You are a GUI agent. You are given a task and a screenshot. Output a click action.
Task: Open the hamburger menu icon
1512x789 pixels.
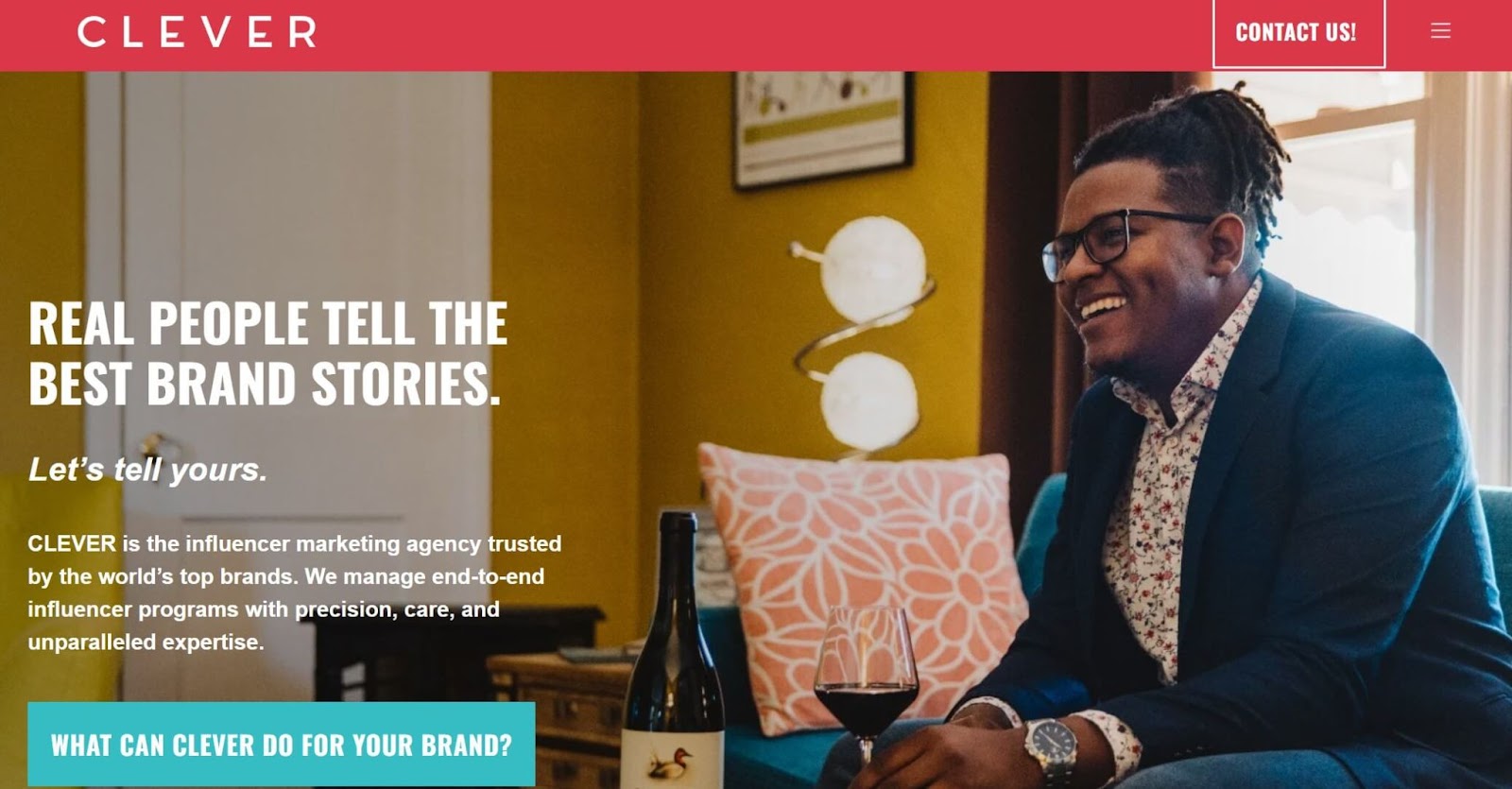coord(1440,31)
